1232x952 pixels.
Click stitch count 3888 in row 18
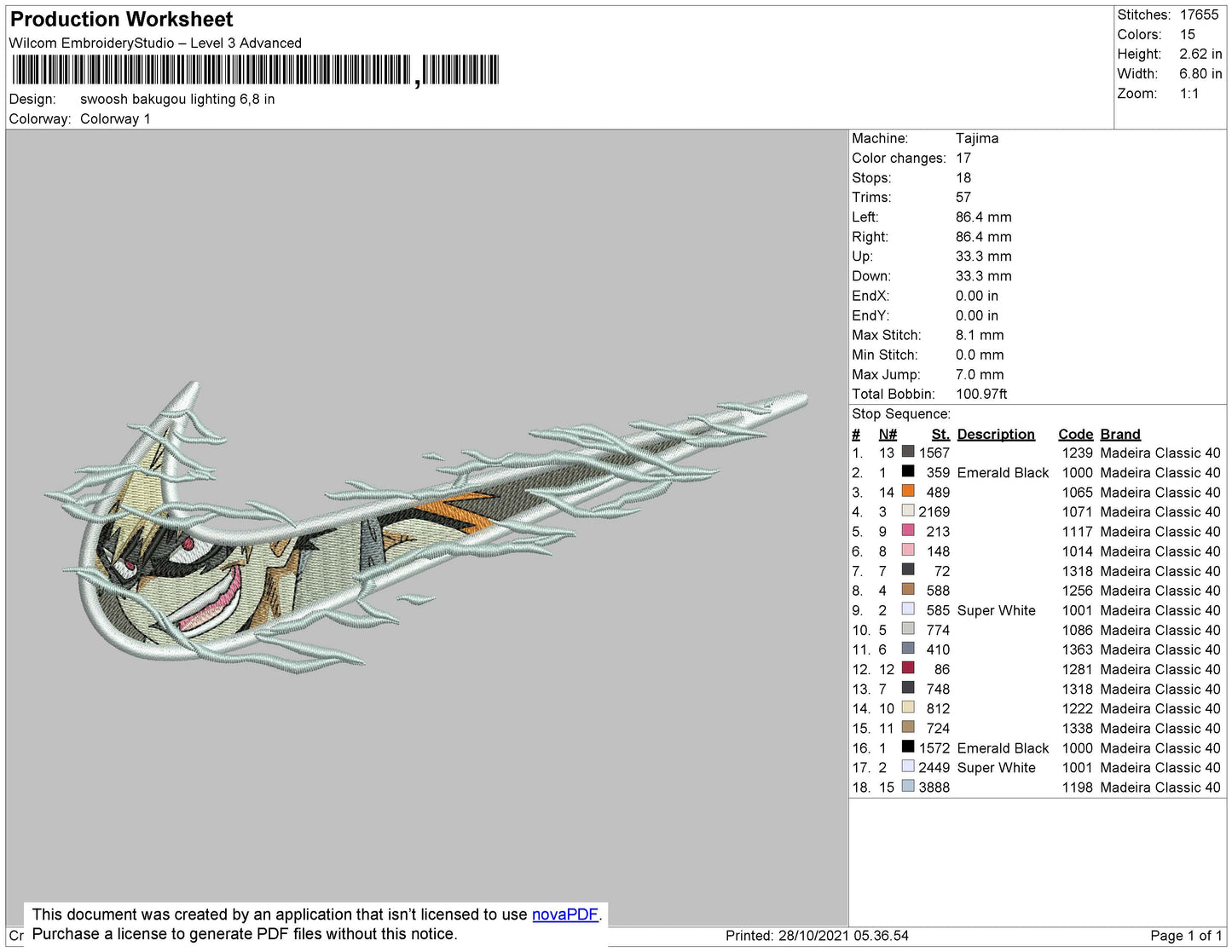tap(934, 787)
